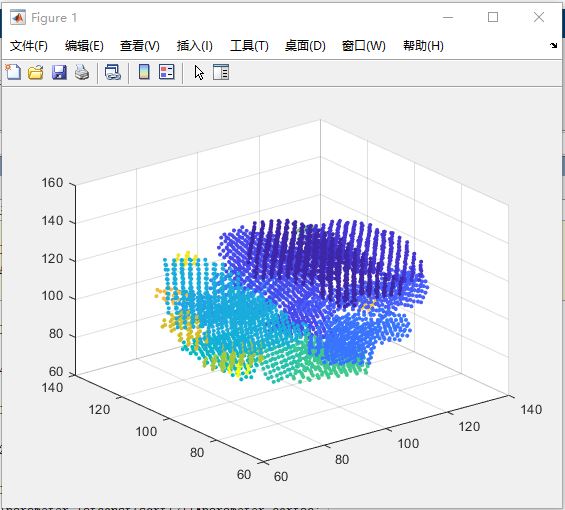The width and height of the screenshot is (565, 510).
Task: Click the dock figure arrow at menu bar end
Action: pos(553,45)
